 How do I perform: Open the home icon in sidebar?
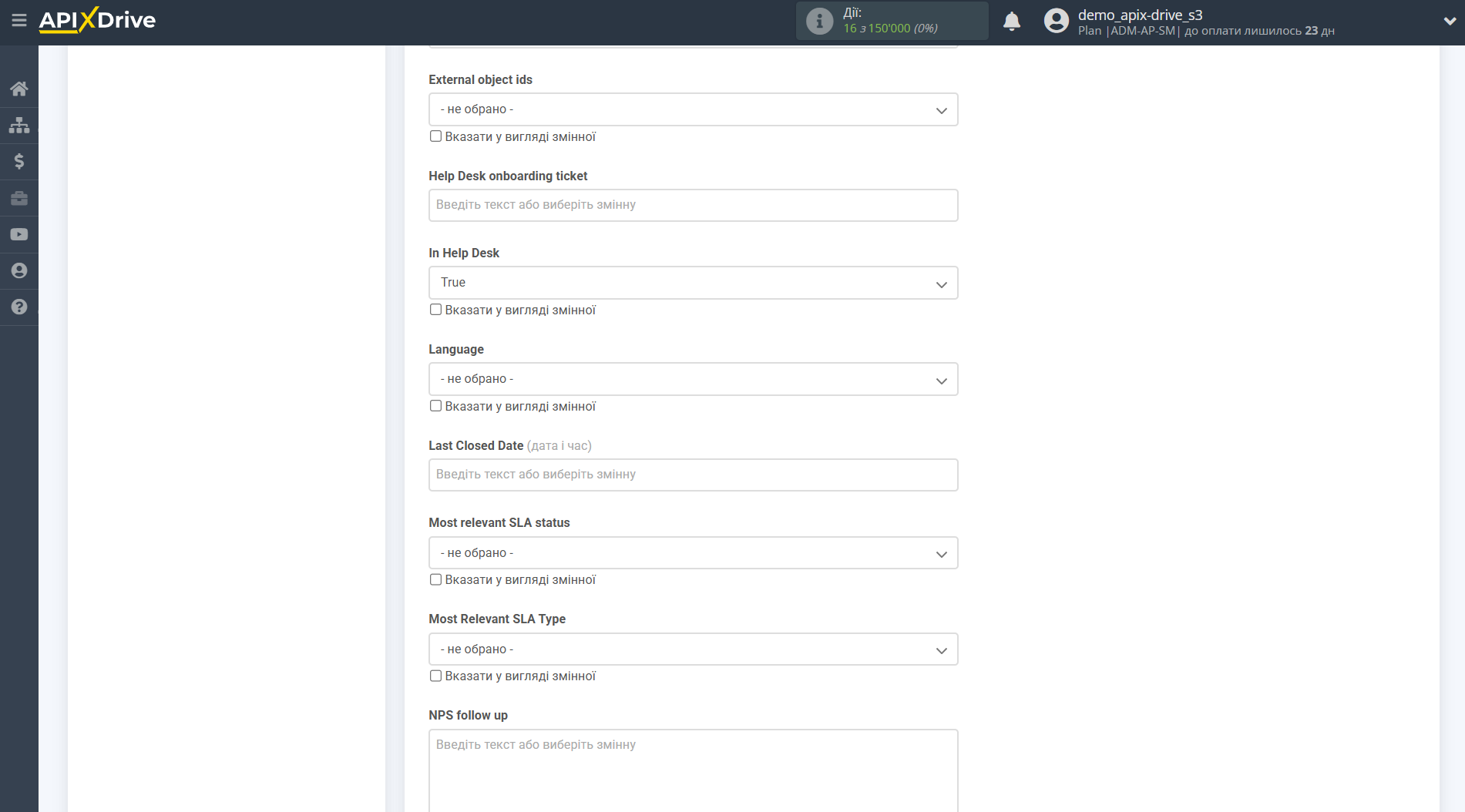19,89
